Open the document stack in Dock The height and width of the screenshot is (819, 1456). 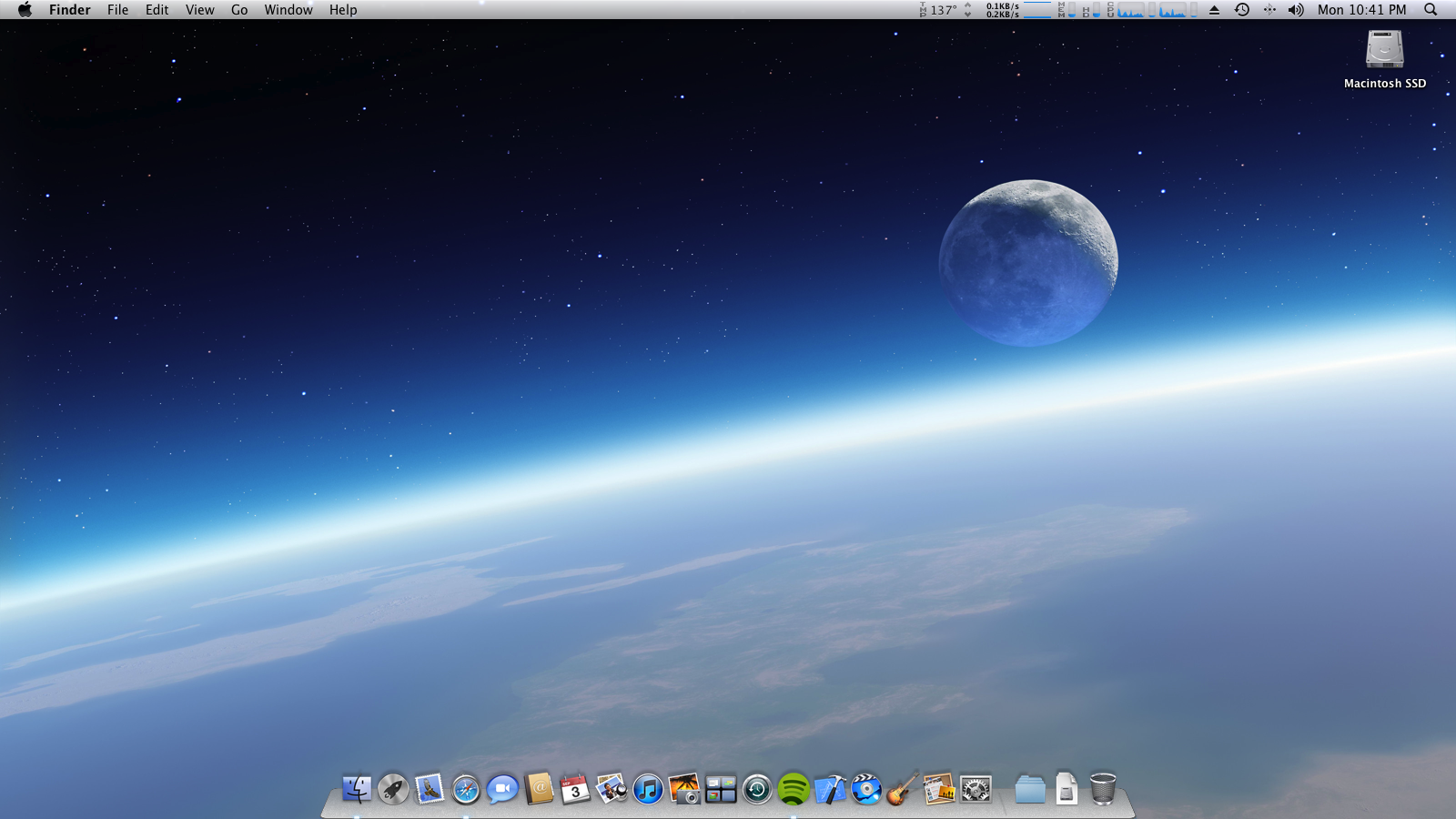tap(1067, 789)
